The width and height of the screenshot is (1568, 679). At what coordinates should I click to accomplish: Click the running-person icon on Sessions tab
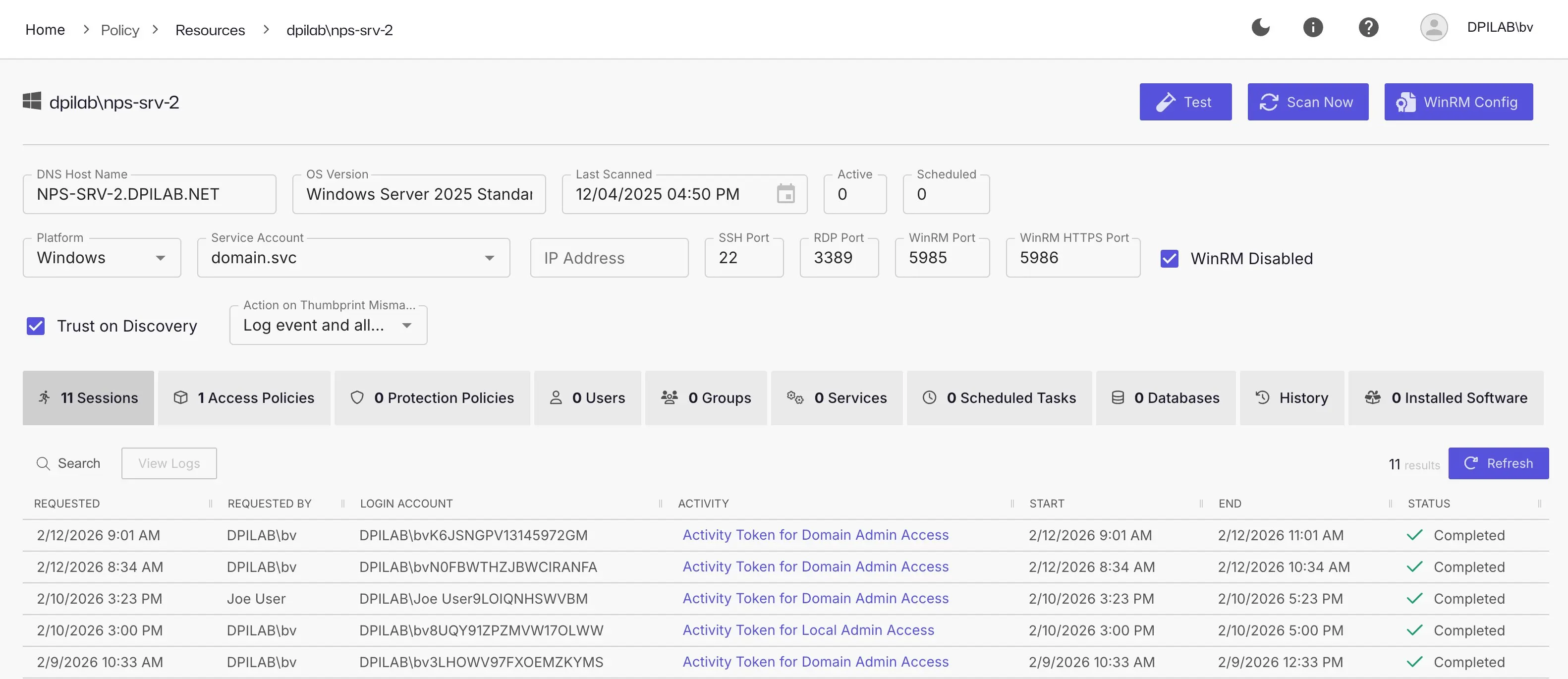pyautogui.click(x=45, y=397)
